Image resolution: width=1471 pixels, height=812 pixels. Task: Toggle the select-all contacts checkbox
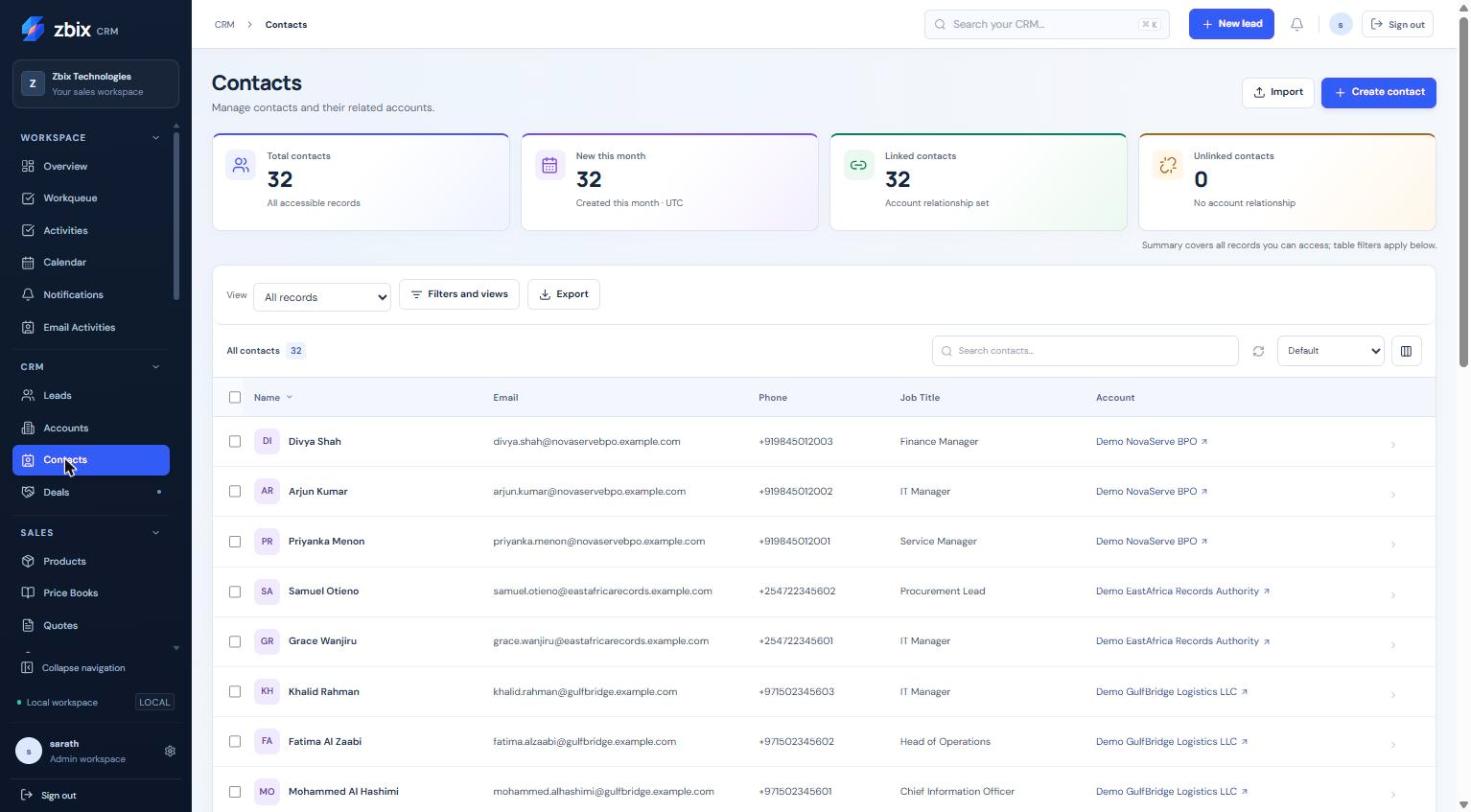pyautogui.click(x=235, y=397)
